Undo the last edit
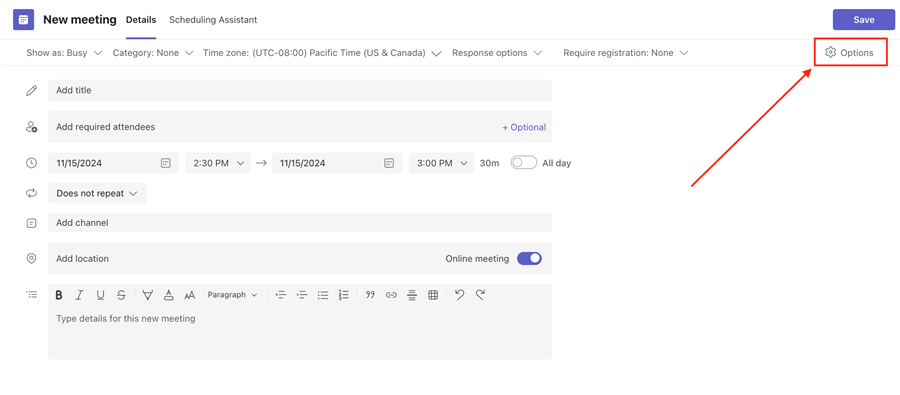The height and width of the screenshot is (395, 900). 459,295
